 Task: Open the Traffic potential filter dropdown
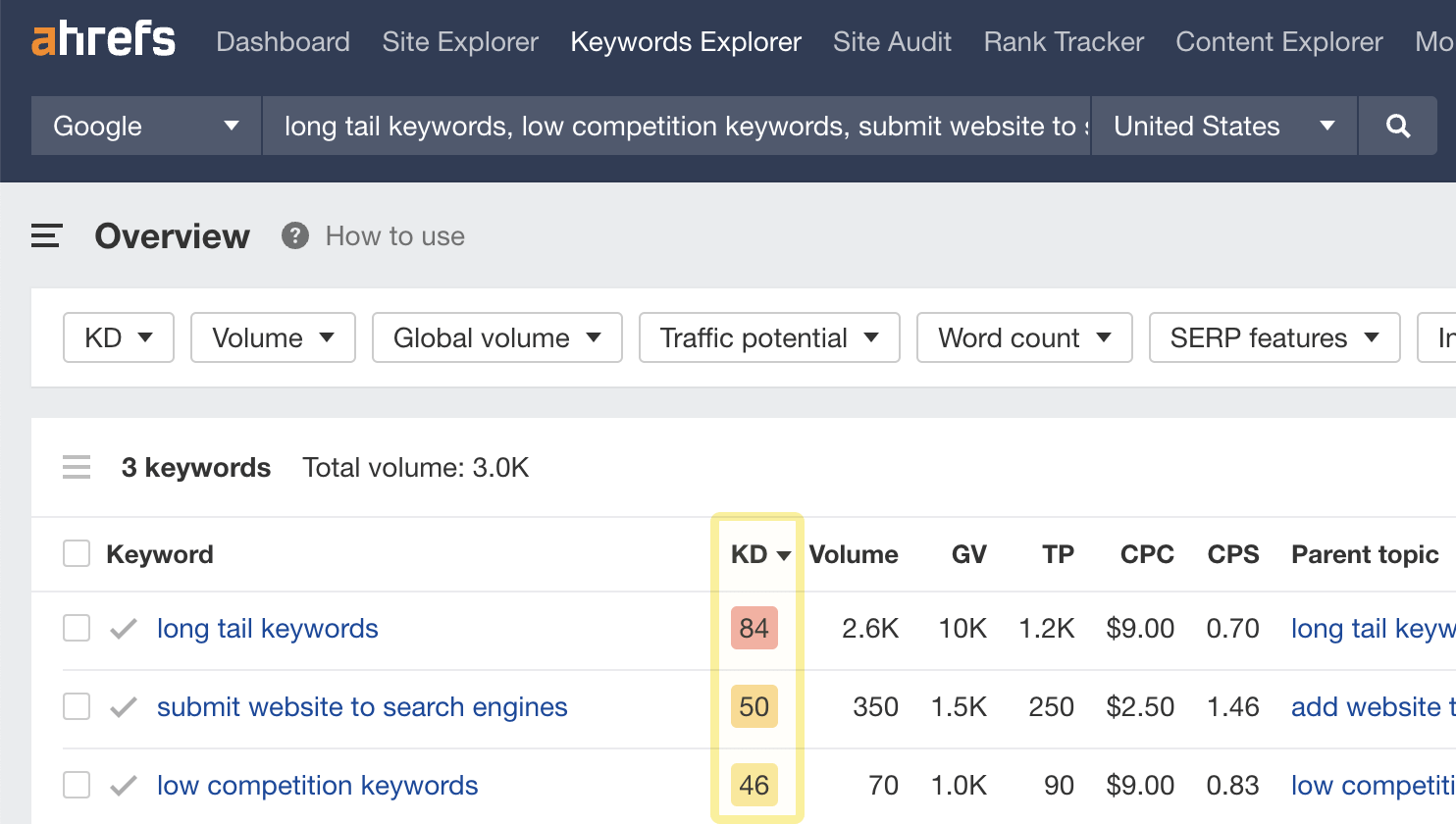point(769,337)
